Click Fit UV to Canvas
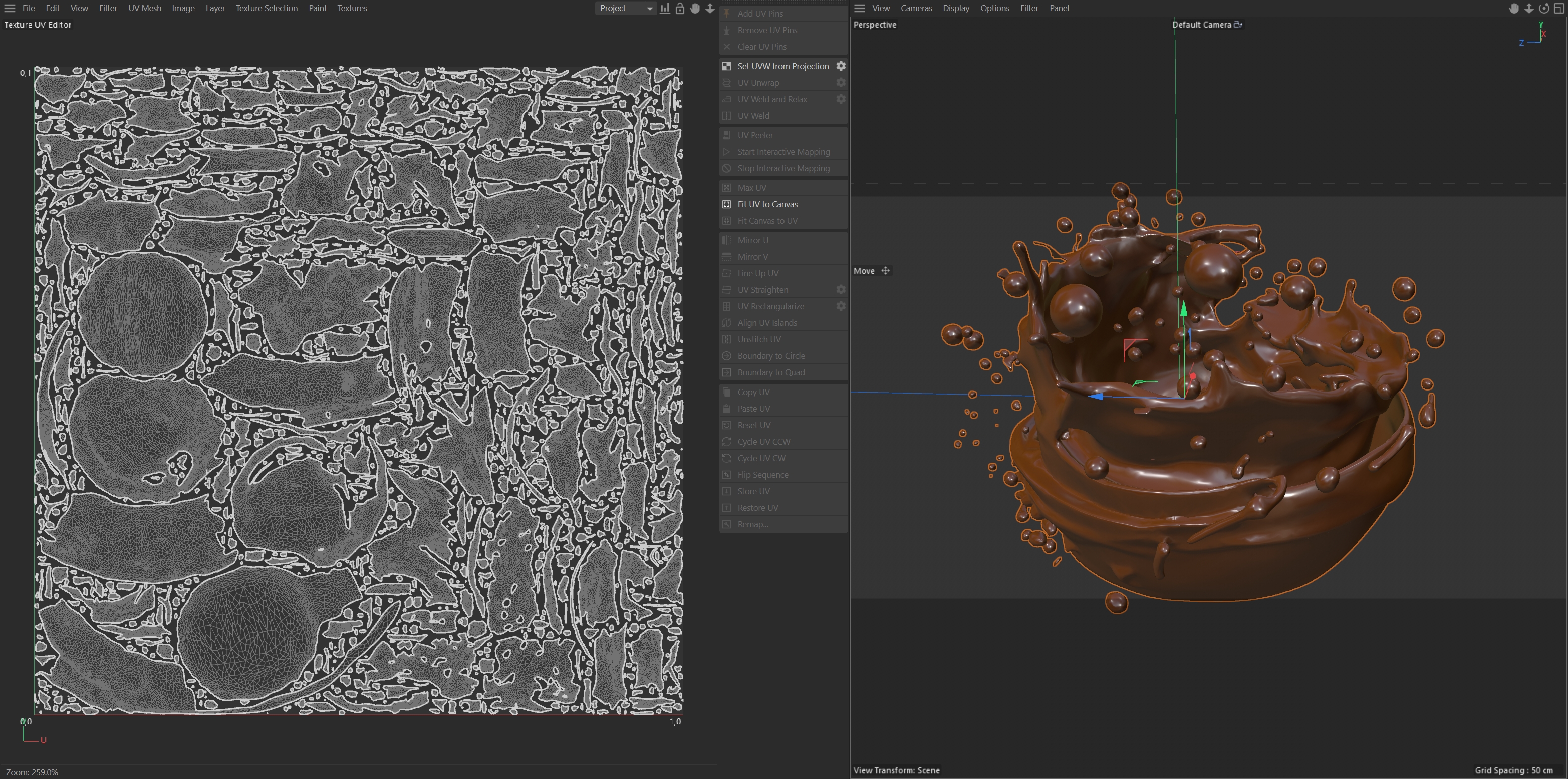The height and width of the screenshot is (779, 1568). coord(767,204)
